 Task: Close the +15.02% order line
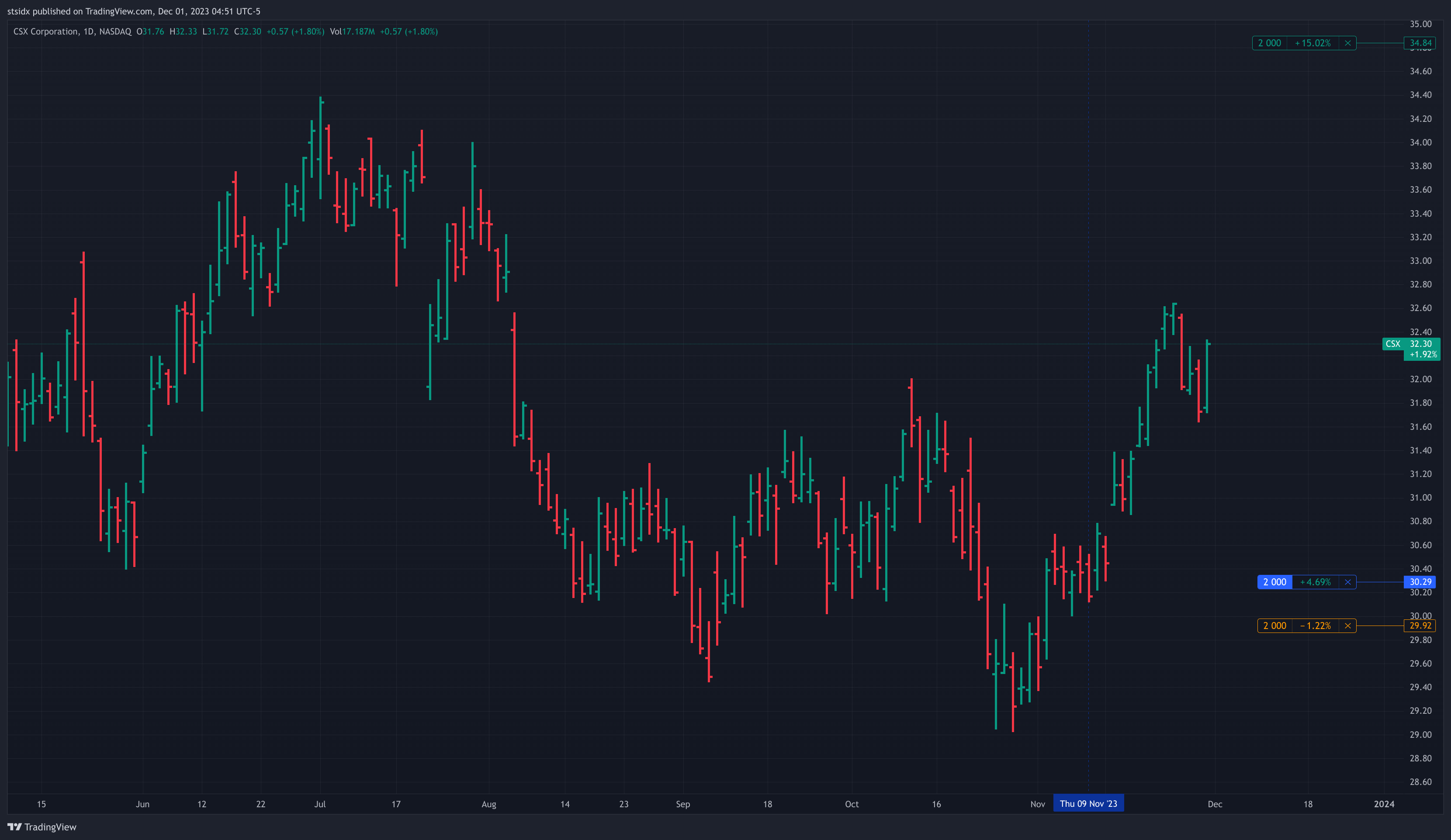[x=1347, y=43]
